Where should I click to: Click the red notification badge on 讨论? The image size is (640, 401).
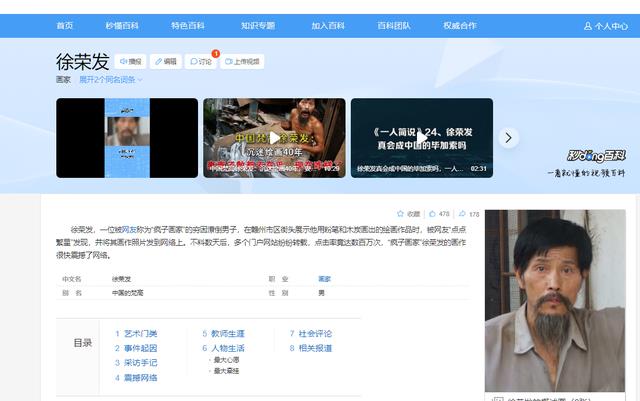point(216,53)
